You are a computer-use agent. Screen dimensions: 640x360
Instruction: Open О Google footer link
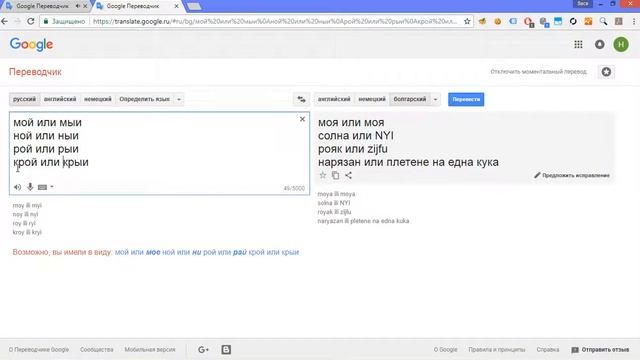click(x=445, y=350)
